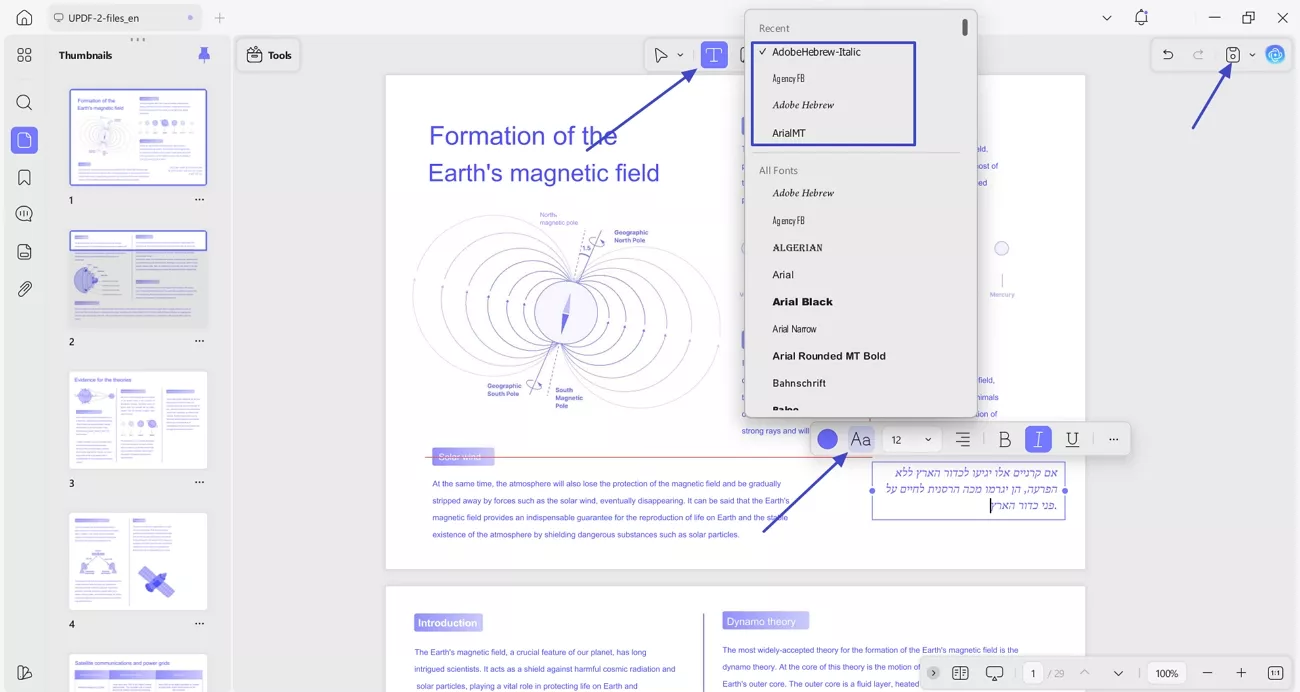Viewport: 1300px width, 692px height.
Task: Zoom in with the plus button
Action: click(x=1241, y=673)
